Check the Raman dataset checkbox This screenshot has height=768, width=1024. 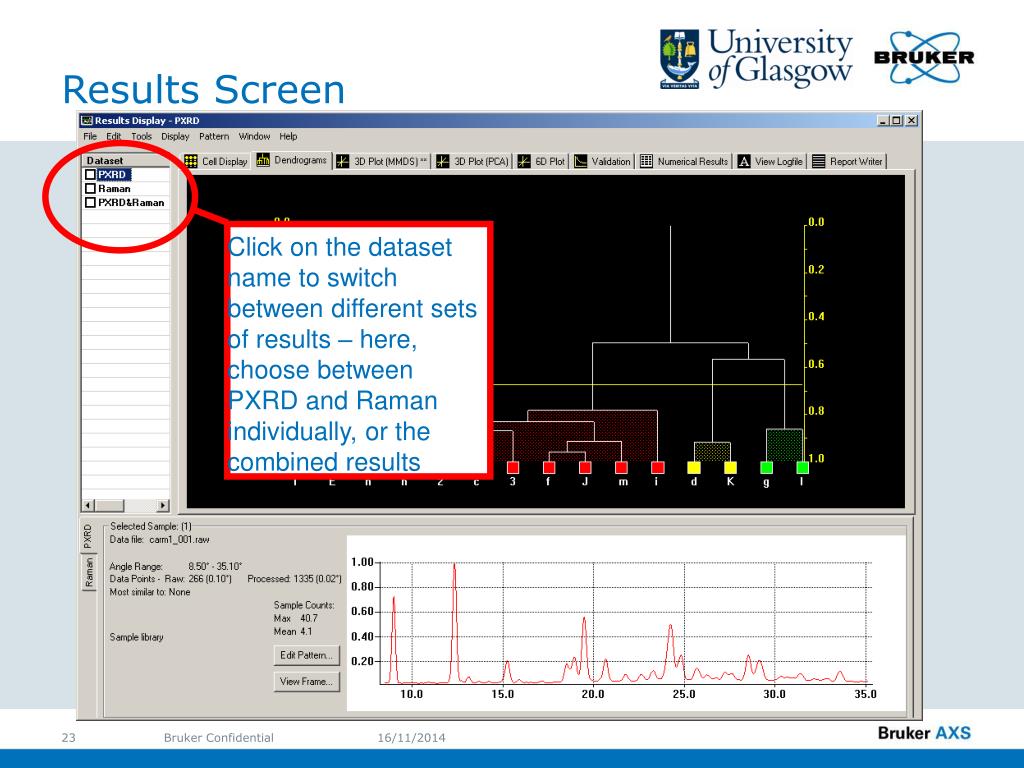[91, 188]
